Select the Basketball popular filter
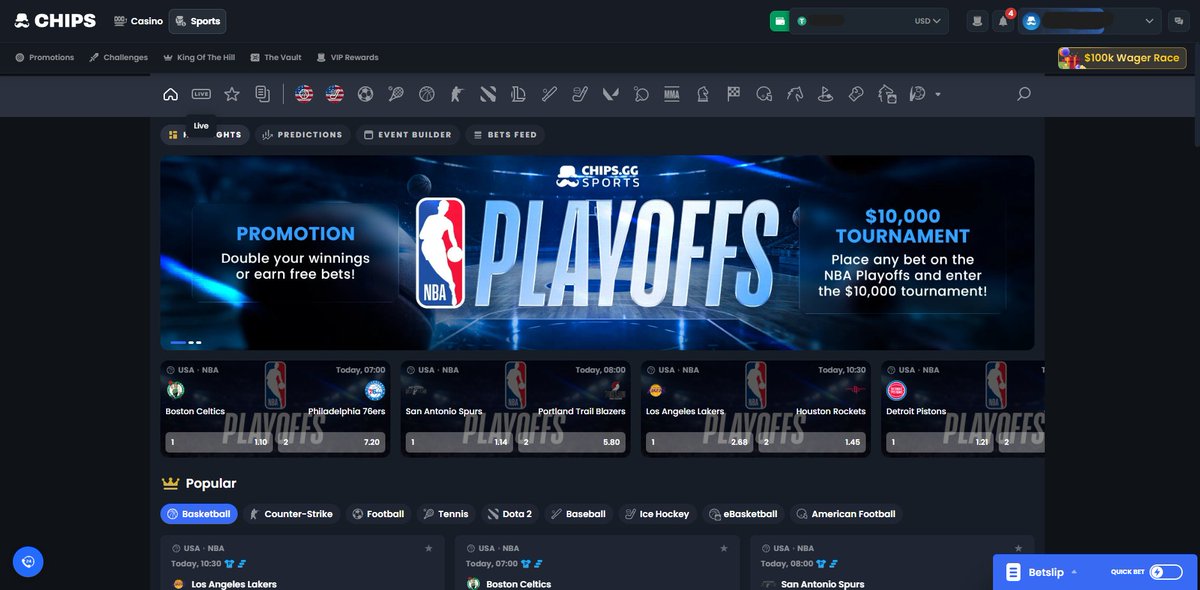 198,514
